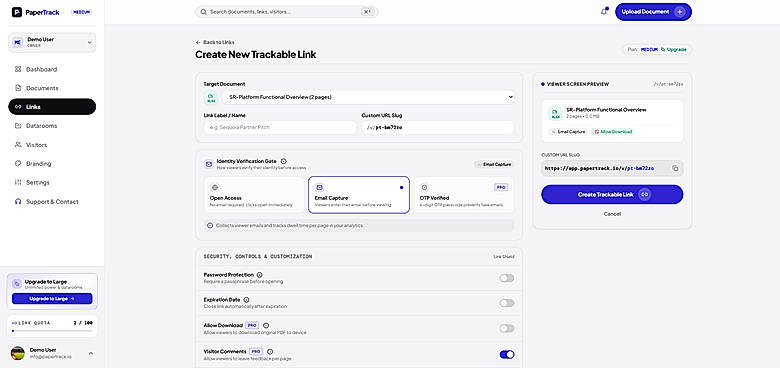This screenshot has height=368, width=780.
Task: Click the Branding palette icon
Action: coord(18,164)
